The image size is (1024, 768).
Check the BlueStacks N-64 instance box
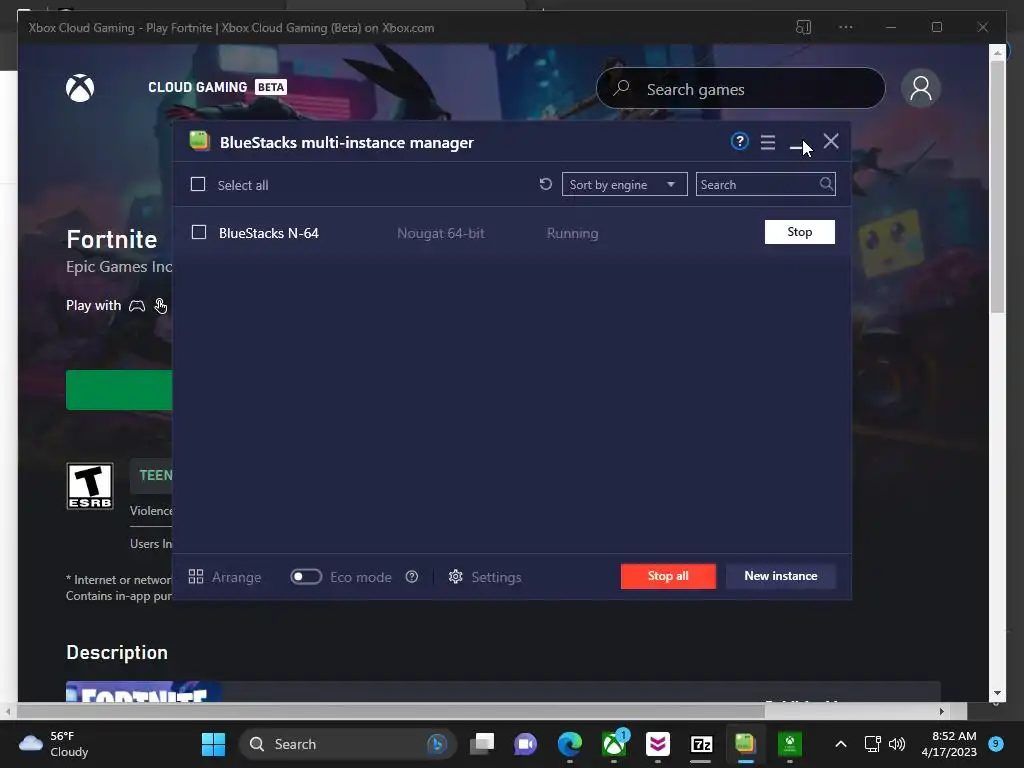pyautogui.click(x=199, y=232)
